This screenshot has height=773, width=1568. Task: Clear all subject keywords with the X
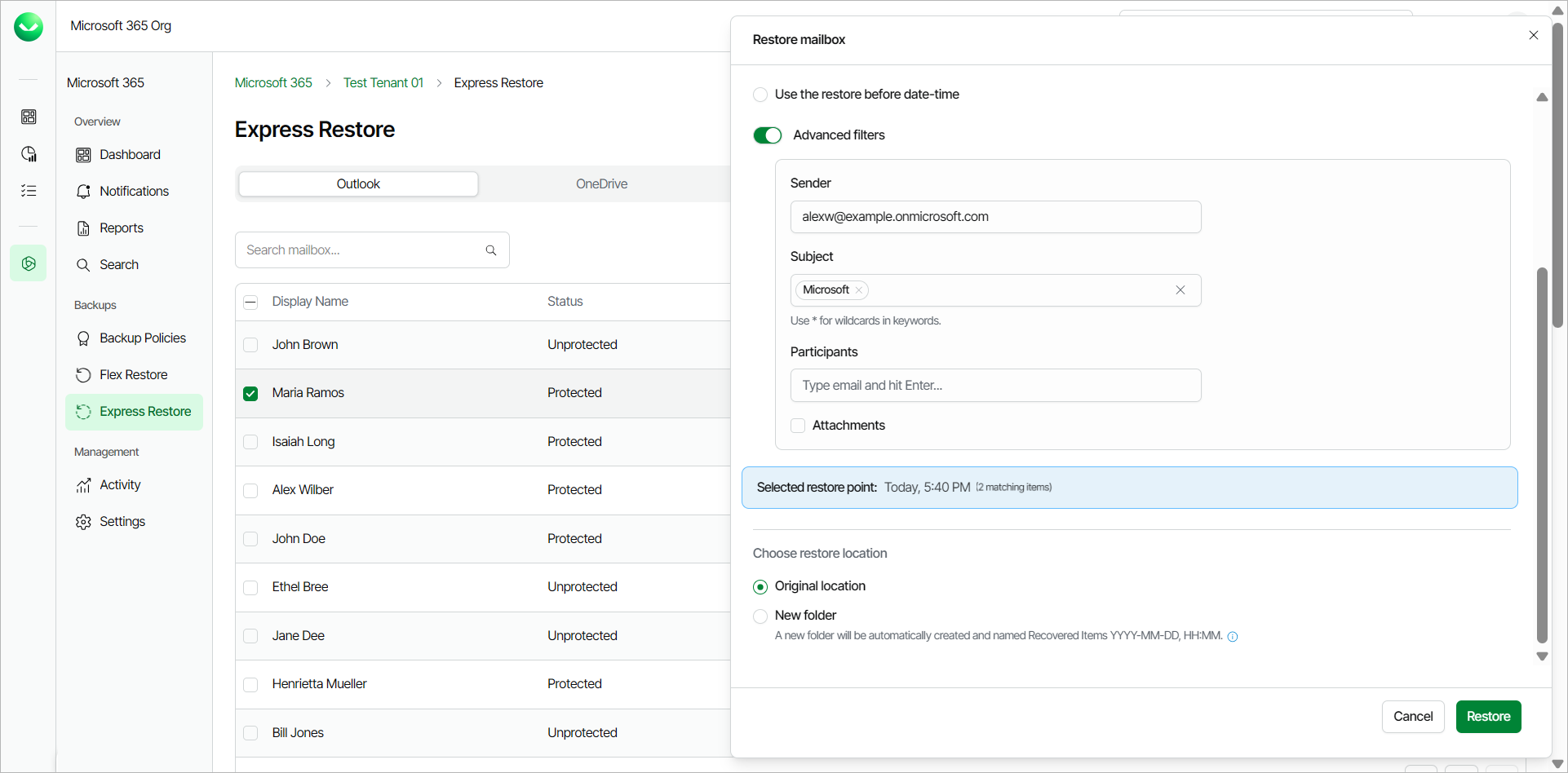1180,290
